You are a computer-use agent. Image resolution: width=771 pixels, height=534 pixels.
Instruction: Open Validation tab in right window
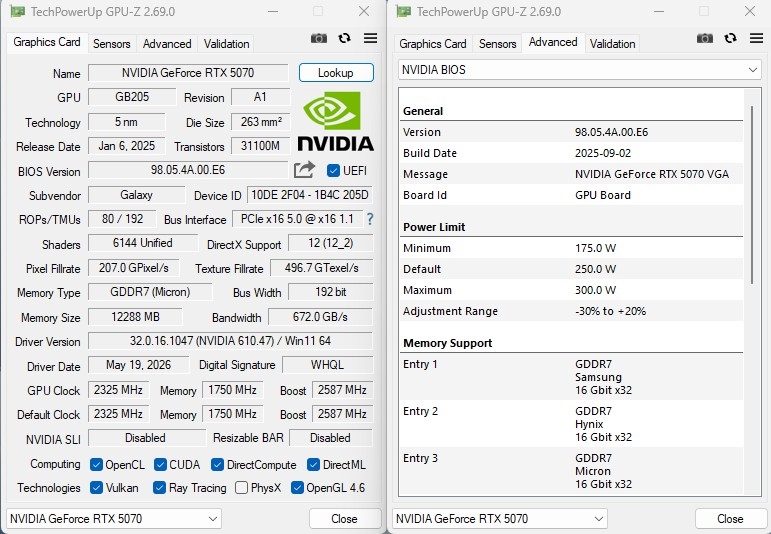pyautogui.click(x=613, y=44)
